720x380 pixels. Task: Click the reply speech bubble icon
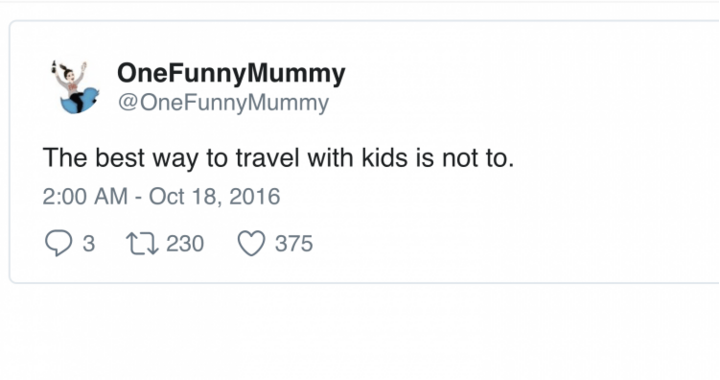tap(58, 243)
